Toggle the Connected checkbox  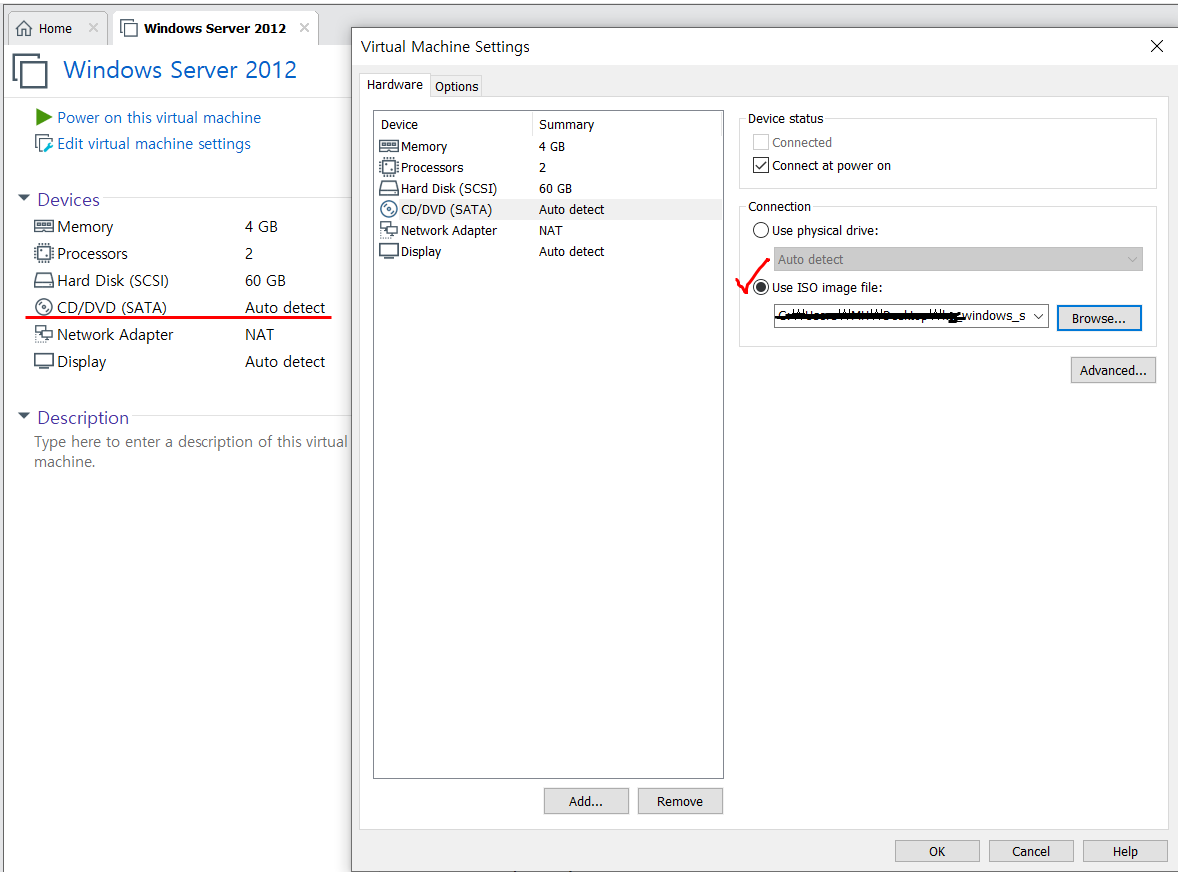click(x=761, y=142)
